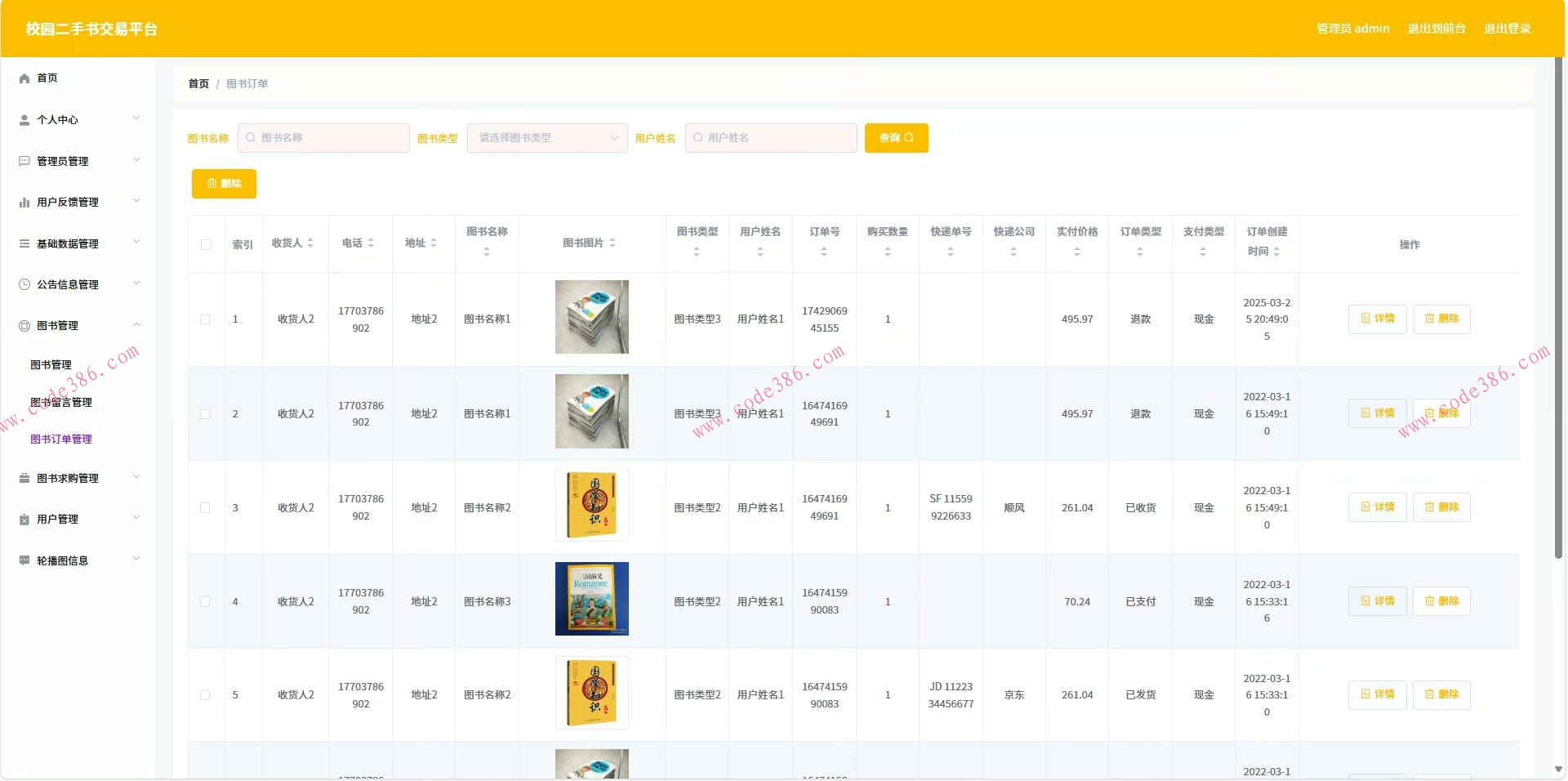Select the checkbox on row 3
1568x781 pixels.
[205, 507]
